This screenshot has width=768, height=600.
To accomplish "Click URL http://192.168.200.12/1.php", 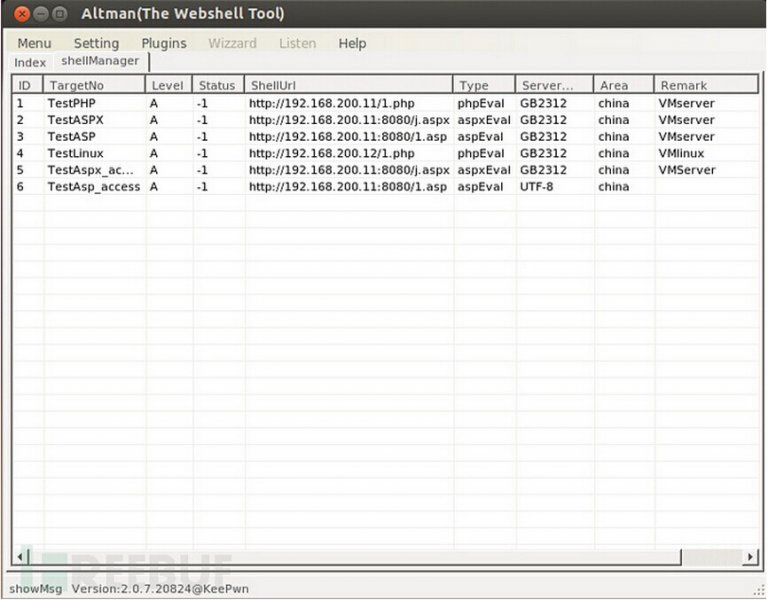I will click(332, 153).
